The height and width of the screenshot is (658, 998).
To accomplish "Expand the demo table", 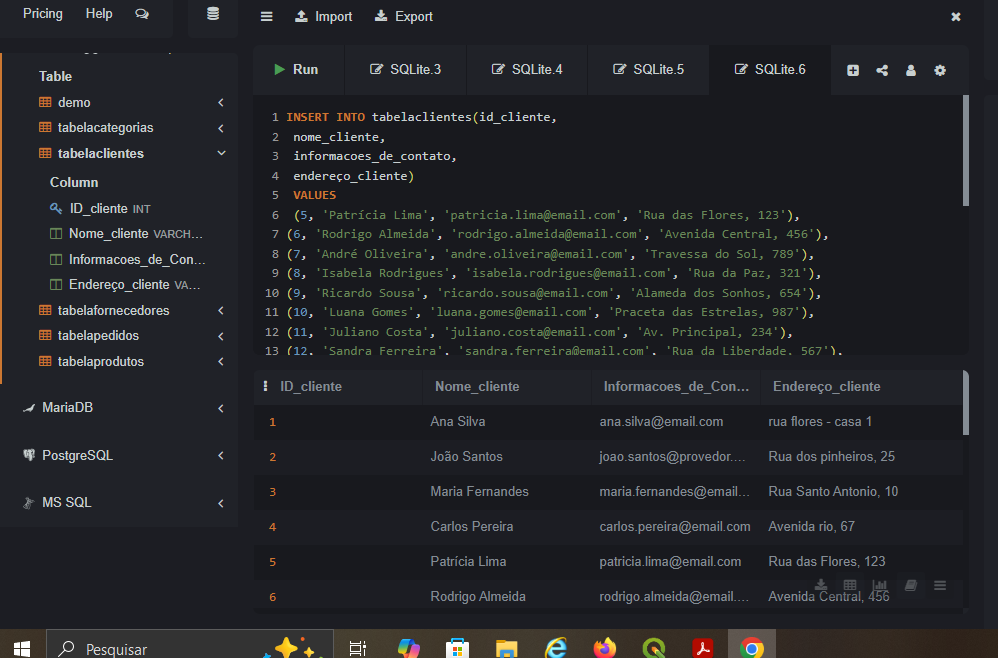I will point(221,102).
